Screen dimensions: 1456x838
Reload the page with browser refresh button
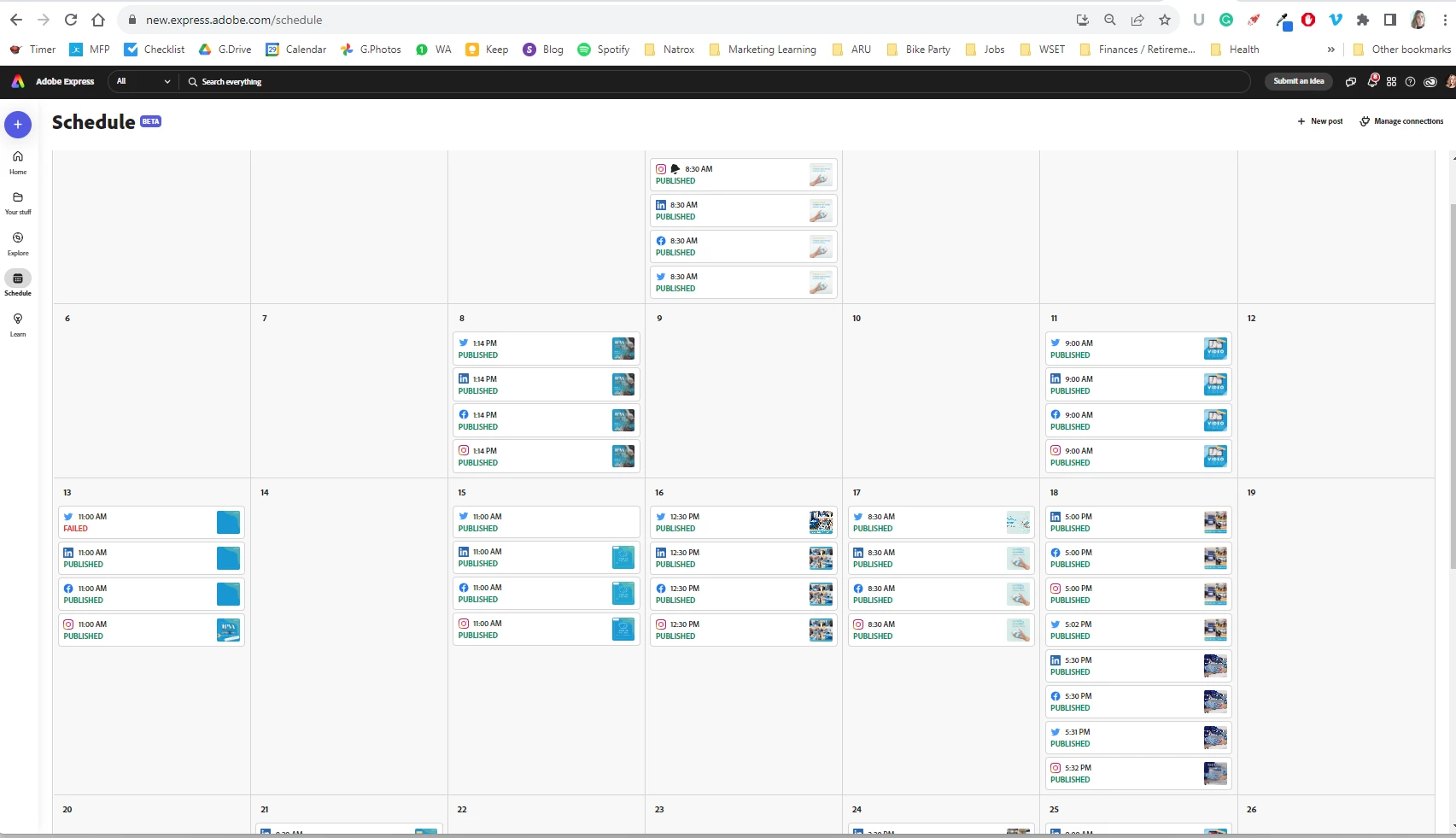pos(71,20)
